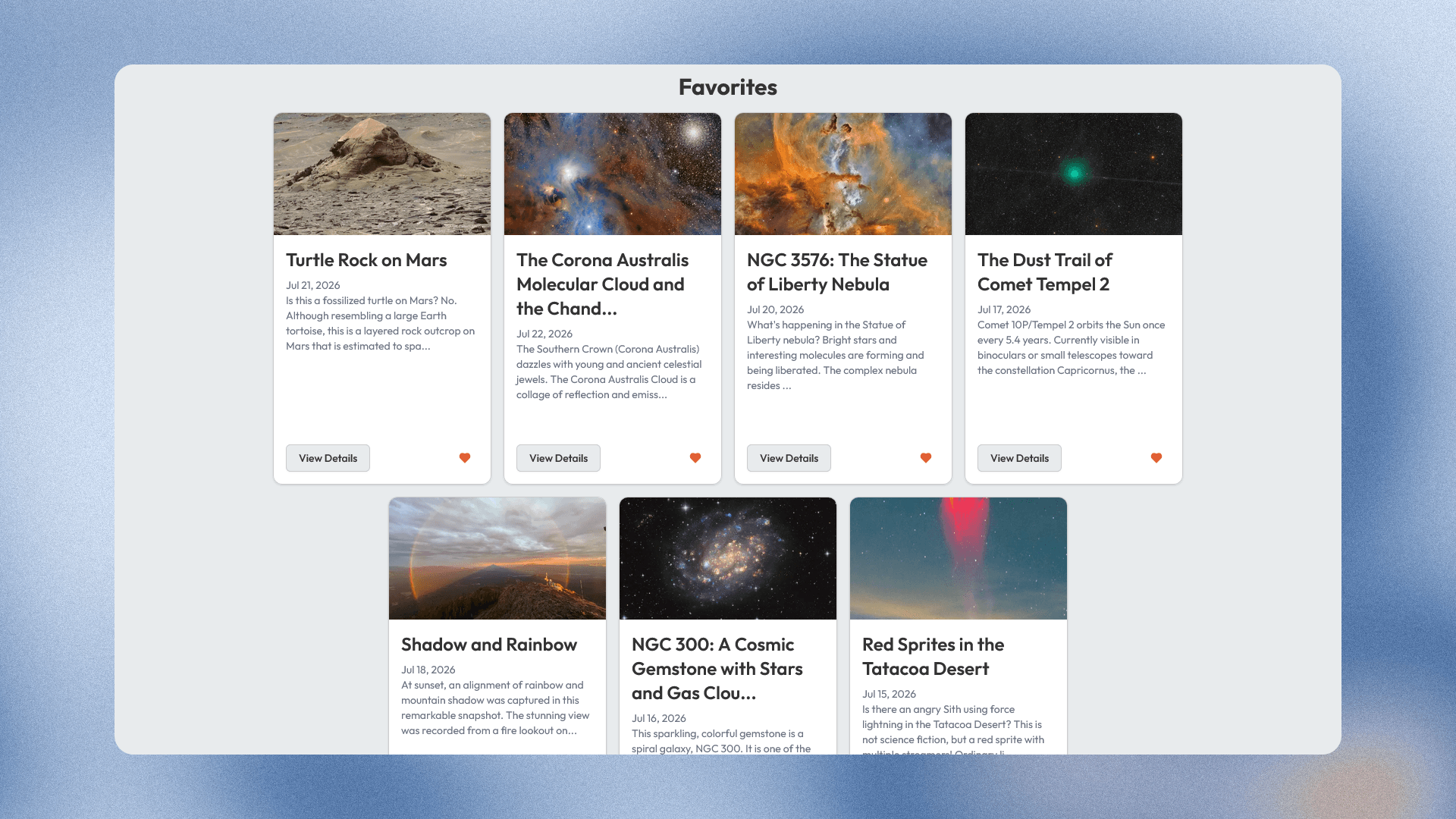Select the Corona Australis Molecular Cloud image
This screenshot has height=819, width=1456.
click(x=613, y=174)
